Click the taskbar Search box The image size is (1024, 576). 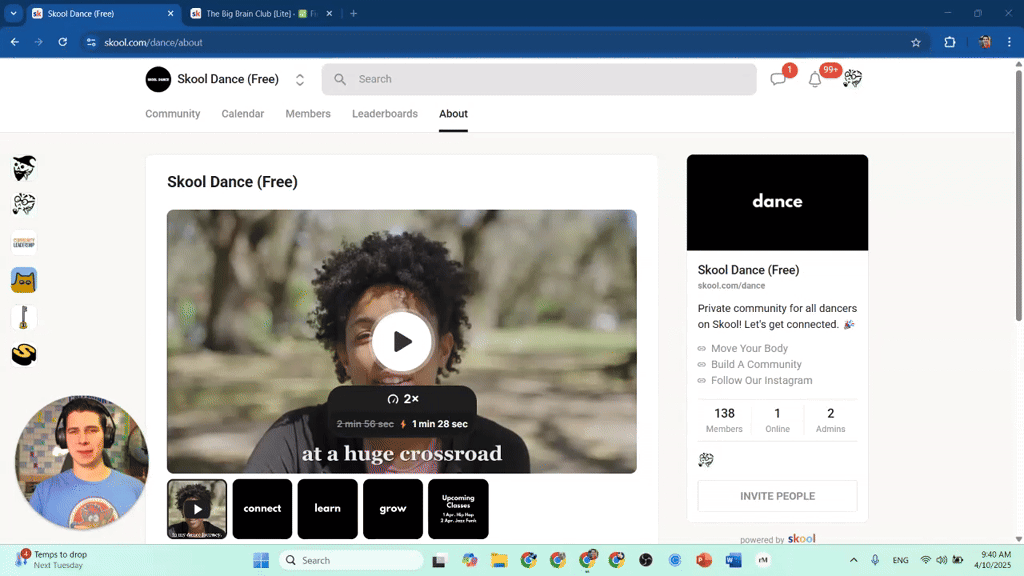351,560
